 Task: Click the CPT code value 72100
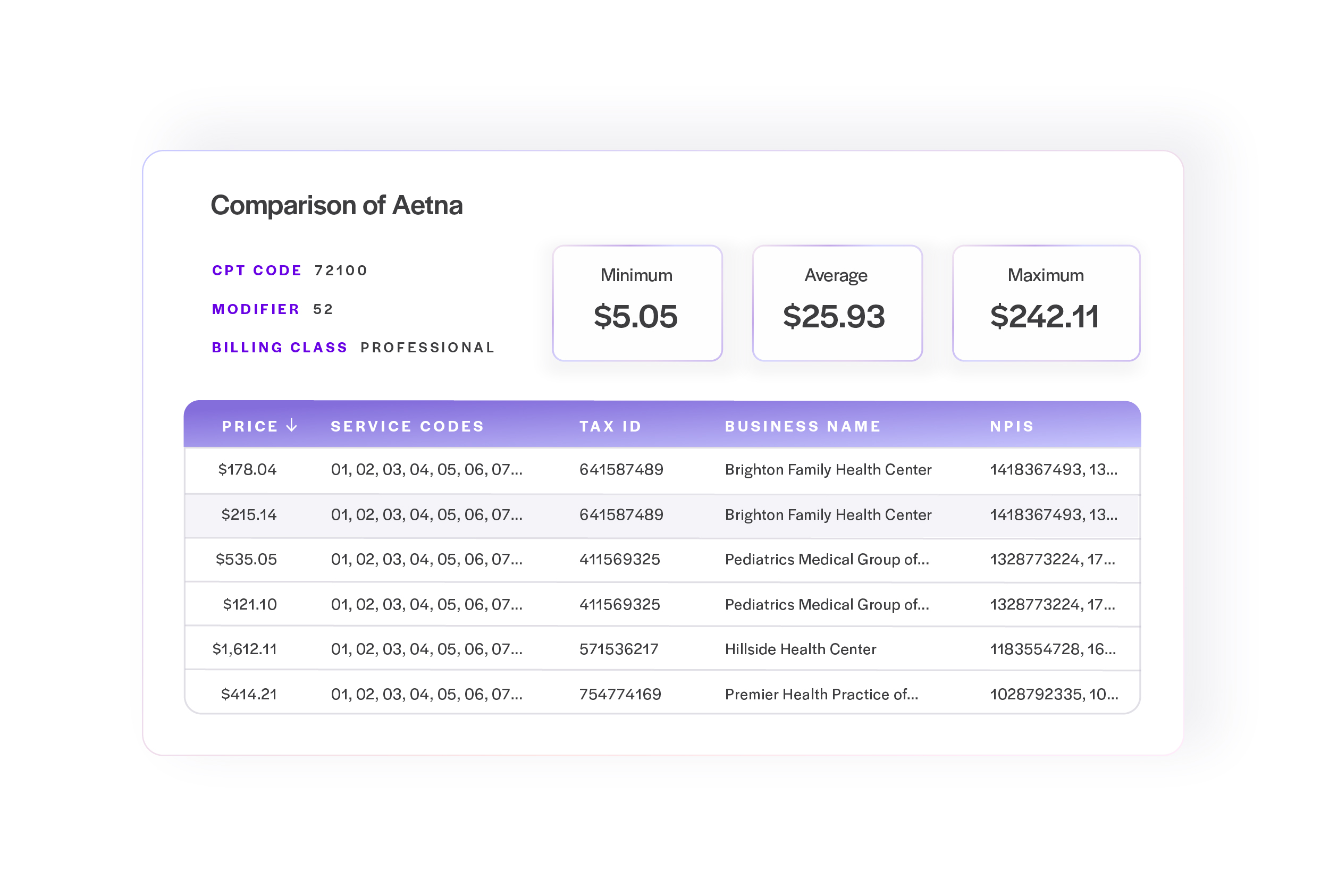pyautogui.click(x=341, y=271)
